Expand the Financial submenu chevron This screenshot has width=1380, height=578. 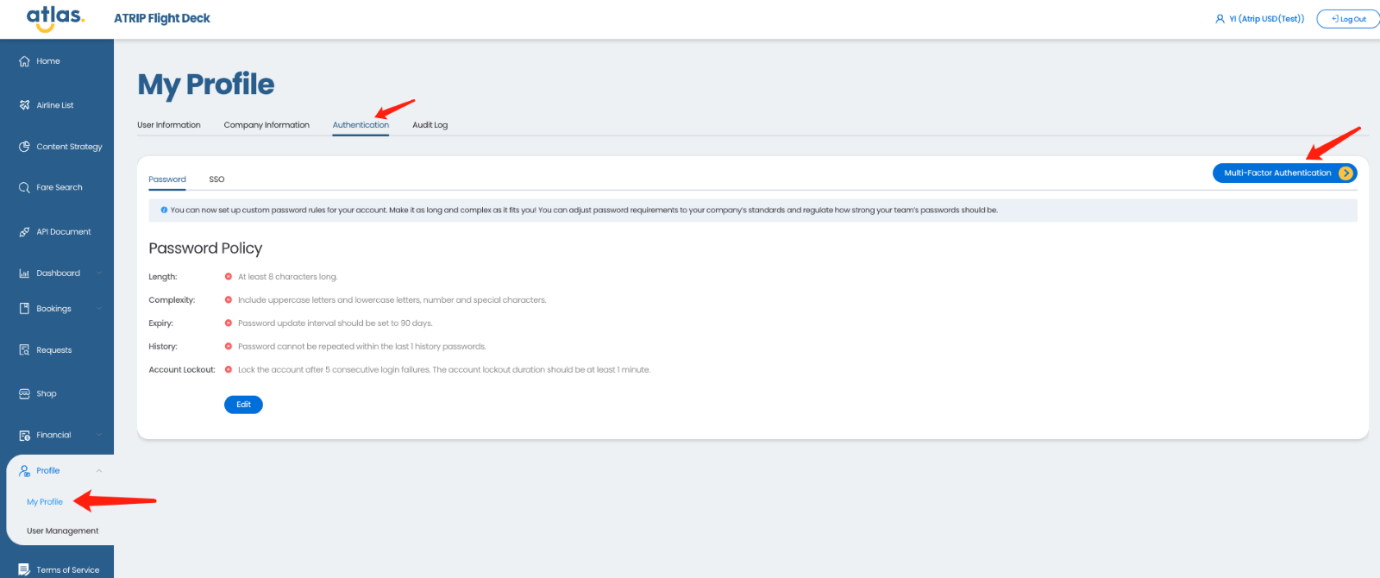[x=100, y=435]
